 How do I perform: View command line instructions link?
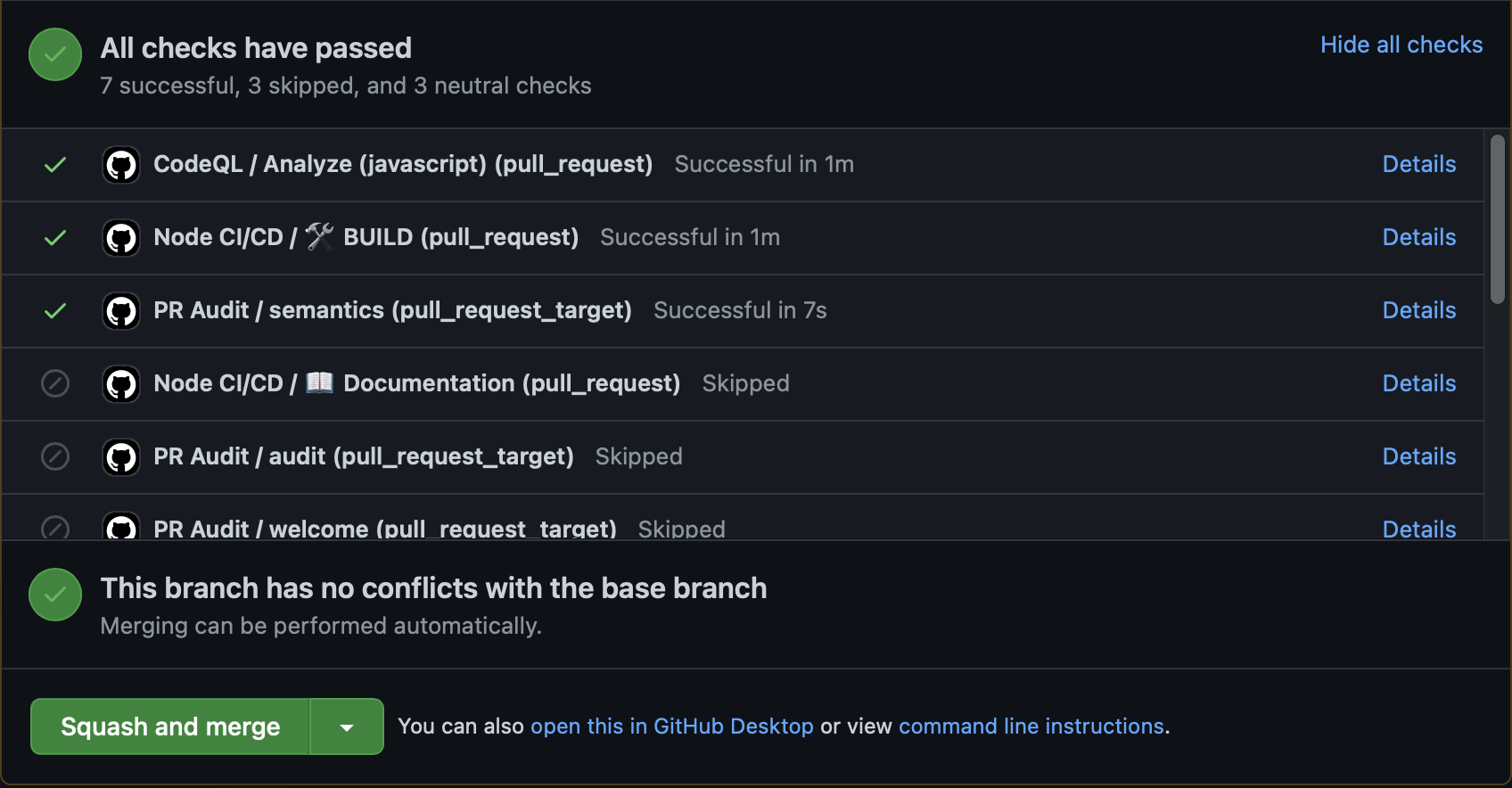pyautogui.click(x=1031, y=727)
